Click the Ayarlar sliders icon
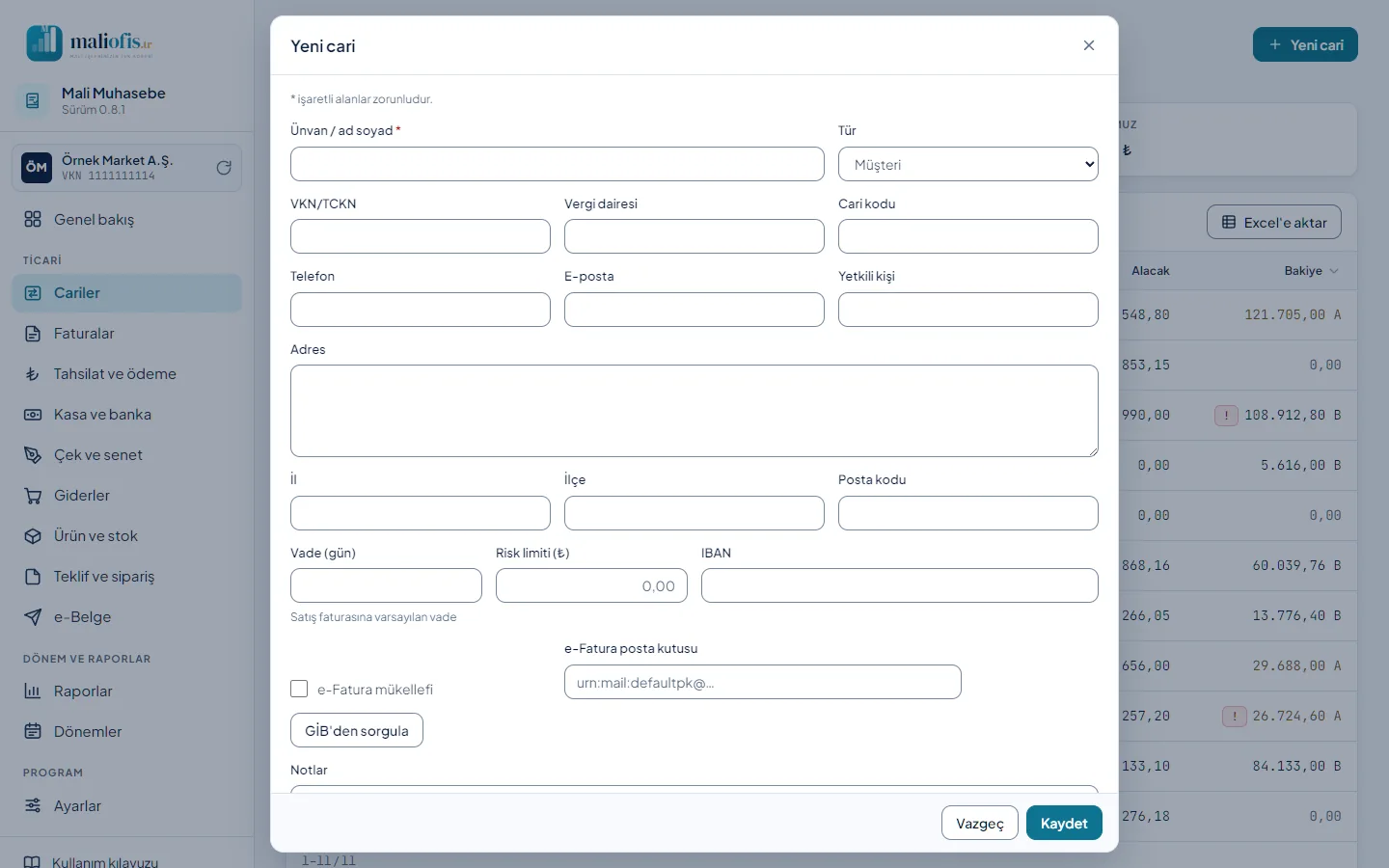The image size is (1389, 868). click(33, 806)
